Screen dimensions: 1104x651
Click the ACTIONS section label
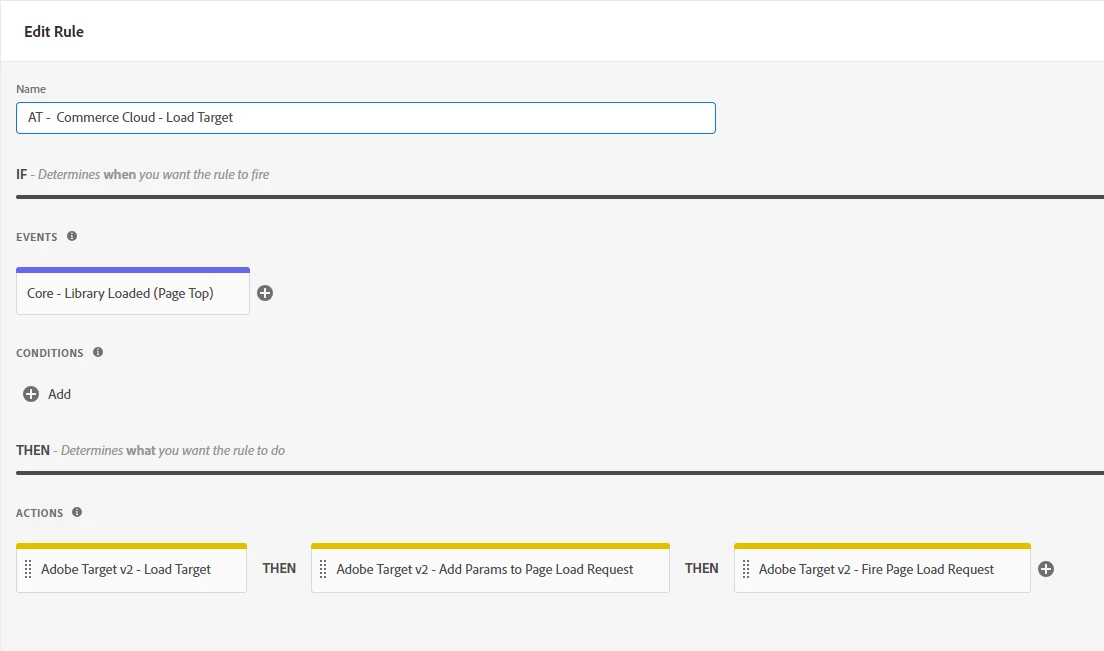[39, 513]
